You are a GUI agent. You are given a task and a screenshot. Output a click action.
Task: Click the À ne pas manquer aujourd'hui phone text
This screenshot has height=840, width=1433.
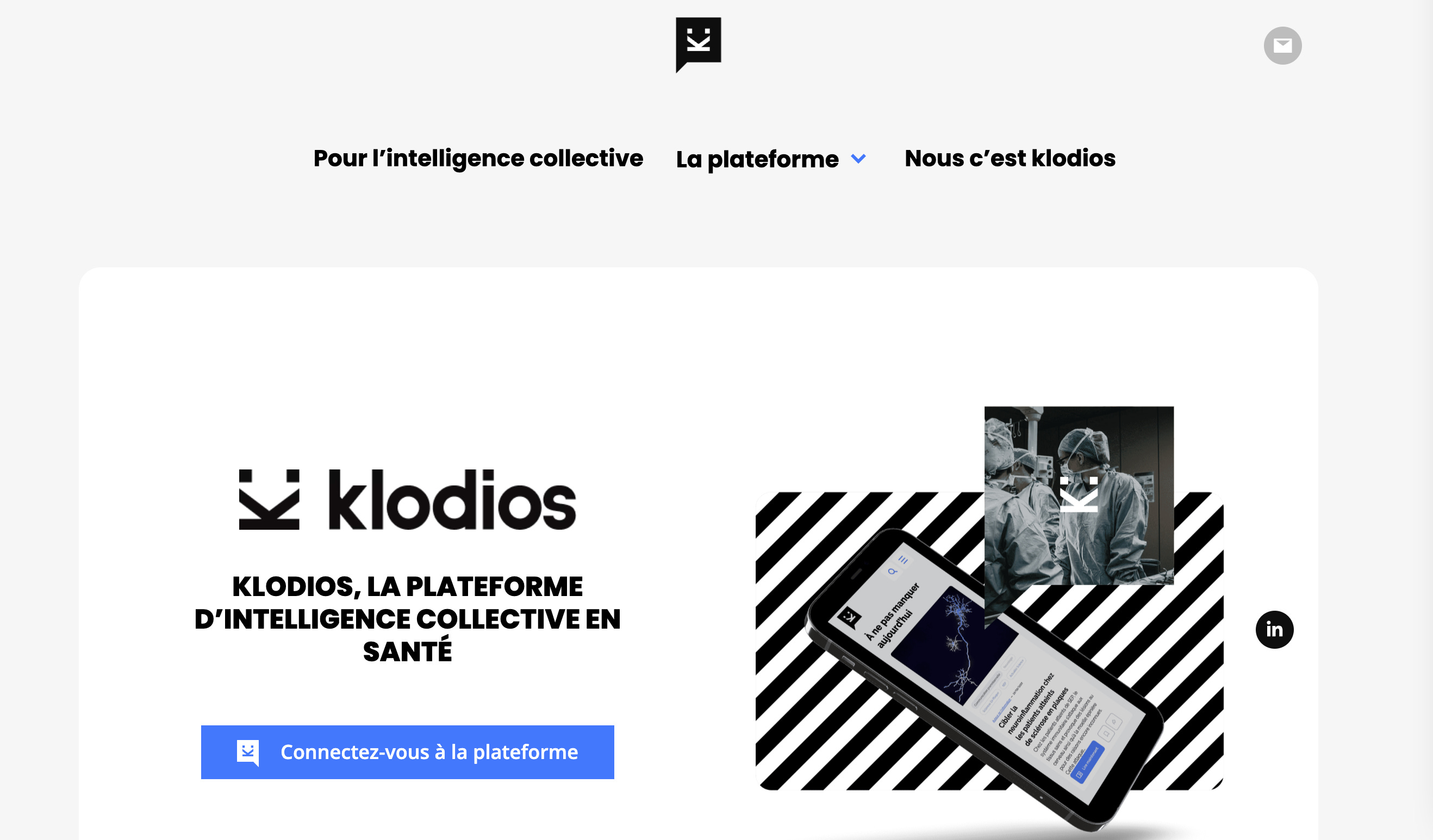893,616
